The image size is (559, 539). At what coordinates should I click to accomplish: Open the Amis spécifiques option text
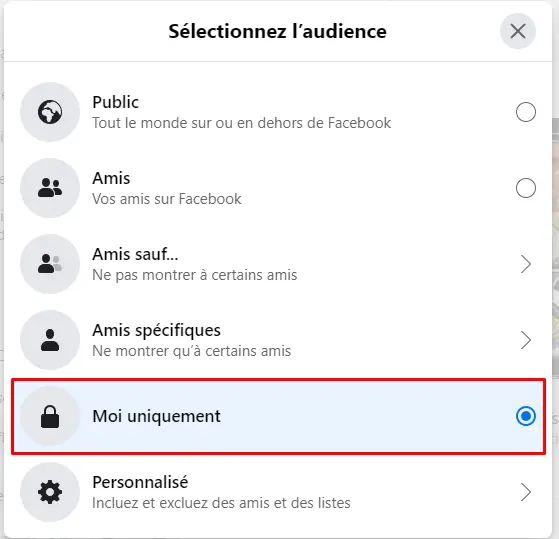tap(156, 331)
